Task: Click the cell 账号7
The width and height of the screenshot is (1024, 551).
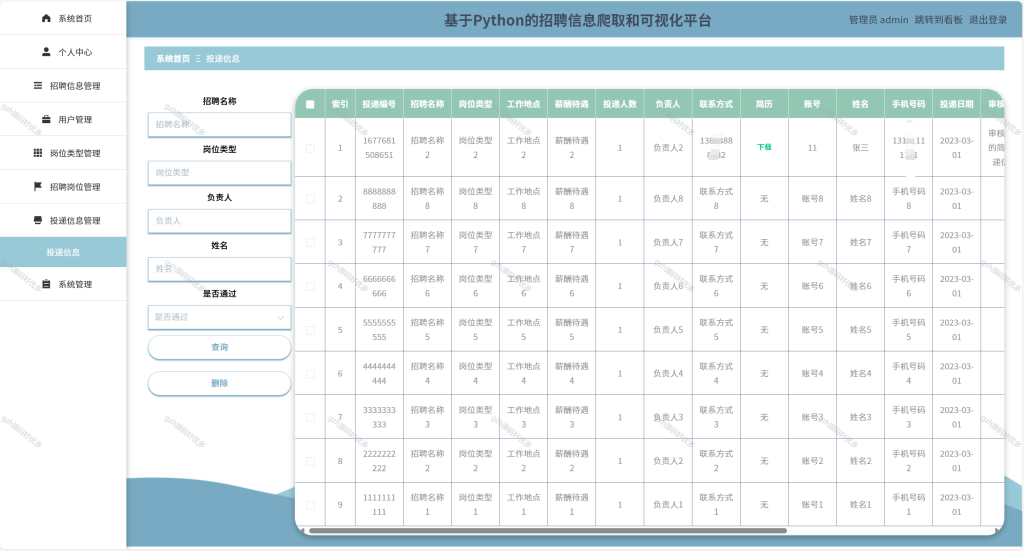Action: point(812,242)
